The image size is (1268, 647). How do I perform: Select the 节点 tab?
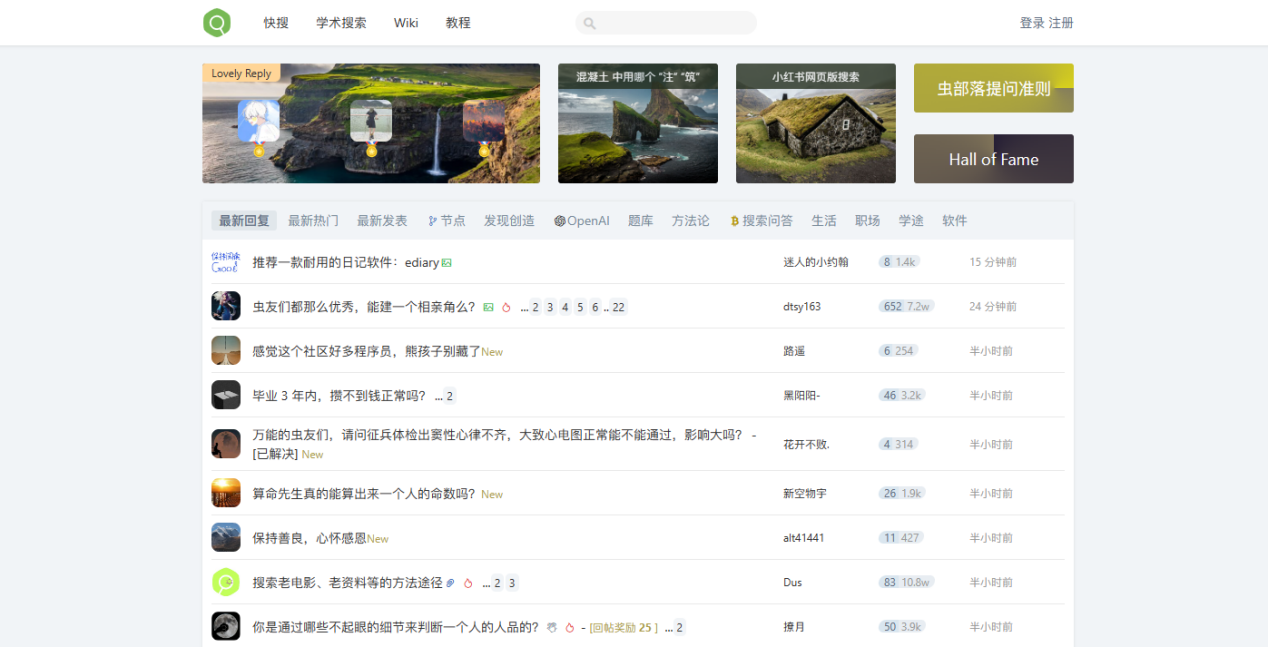coord(446,221)
